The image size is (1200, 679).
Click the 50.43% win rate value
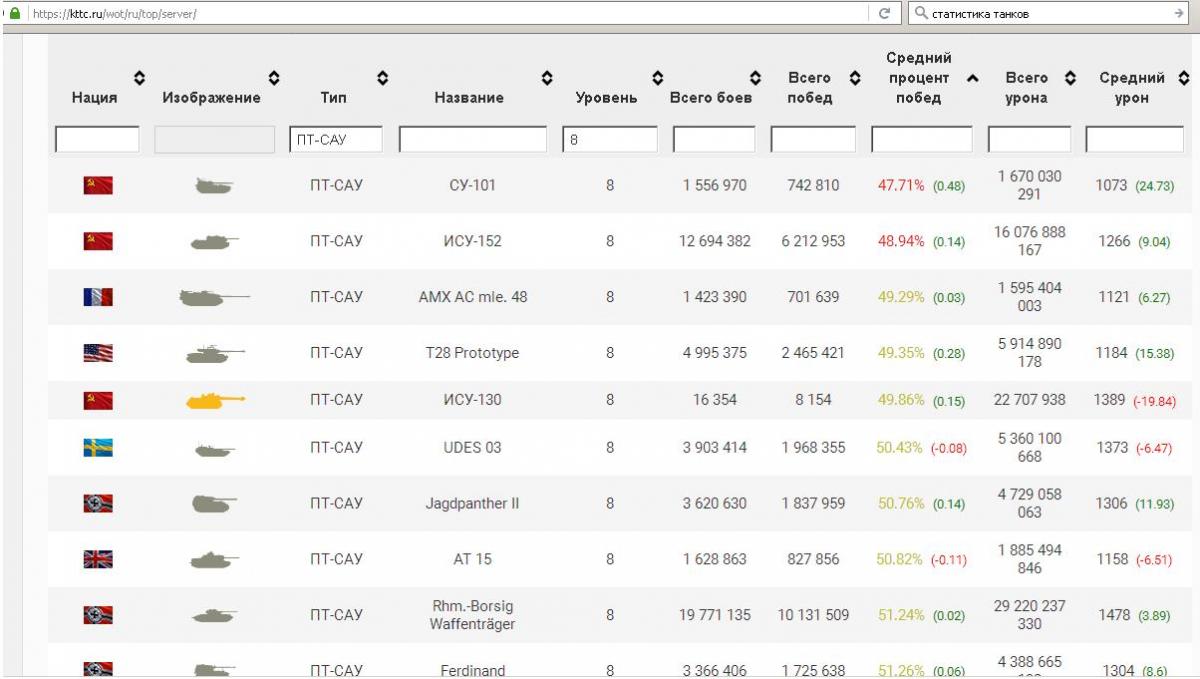(901, 447)
